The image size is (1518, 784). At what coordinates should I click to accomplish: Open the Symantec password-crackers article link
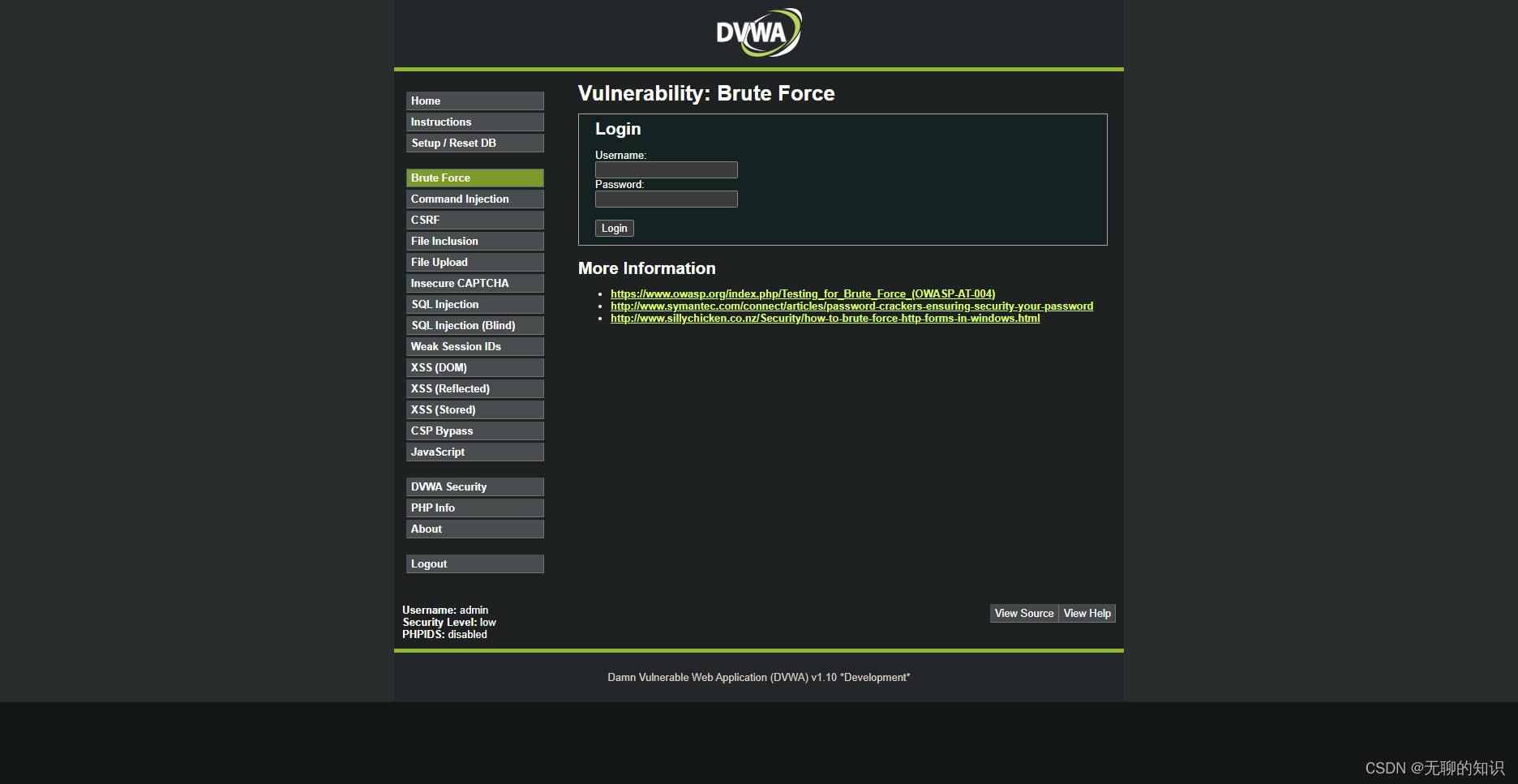851,306
